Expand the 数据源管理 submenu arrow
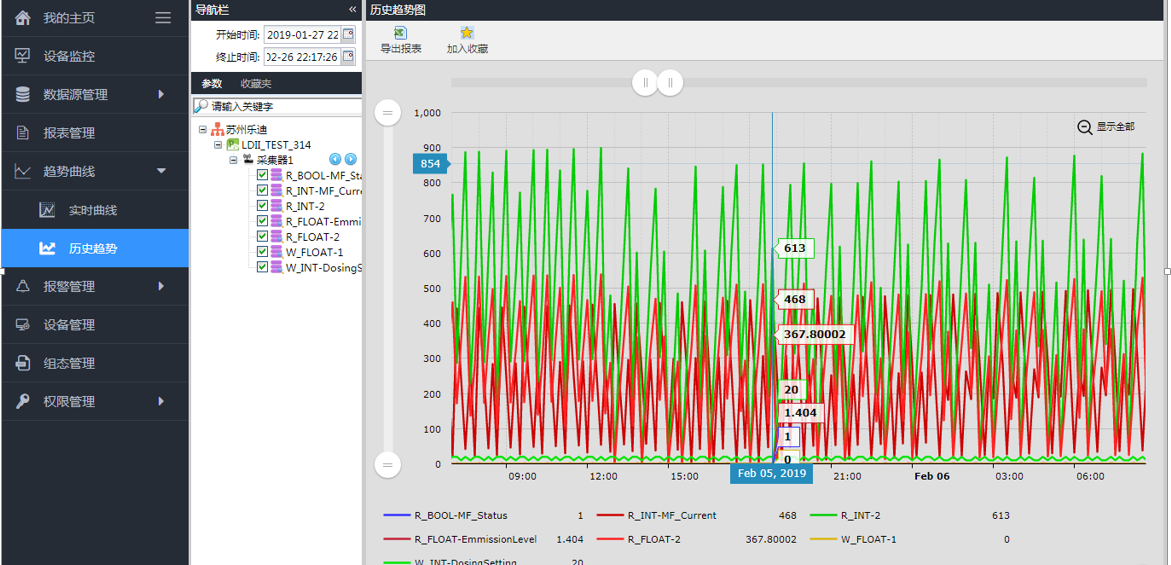This screenshot has height=565, width=1171. pos(161,95)
